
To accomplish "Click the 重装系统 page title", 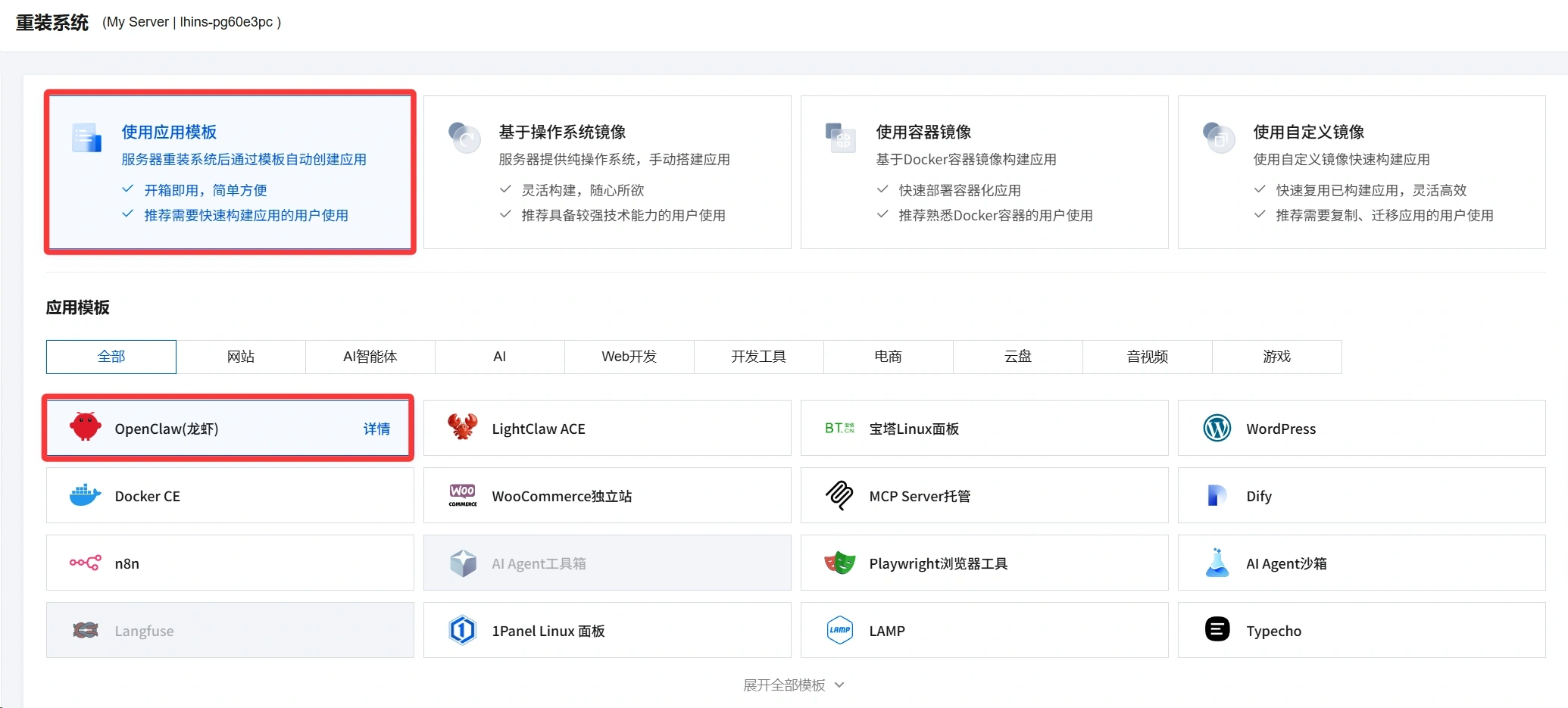I will (52, 23).
